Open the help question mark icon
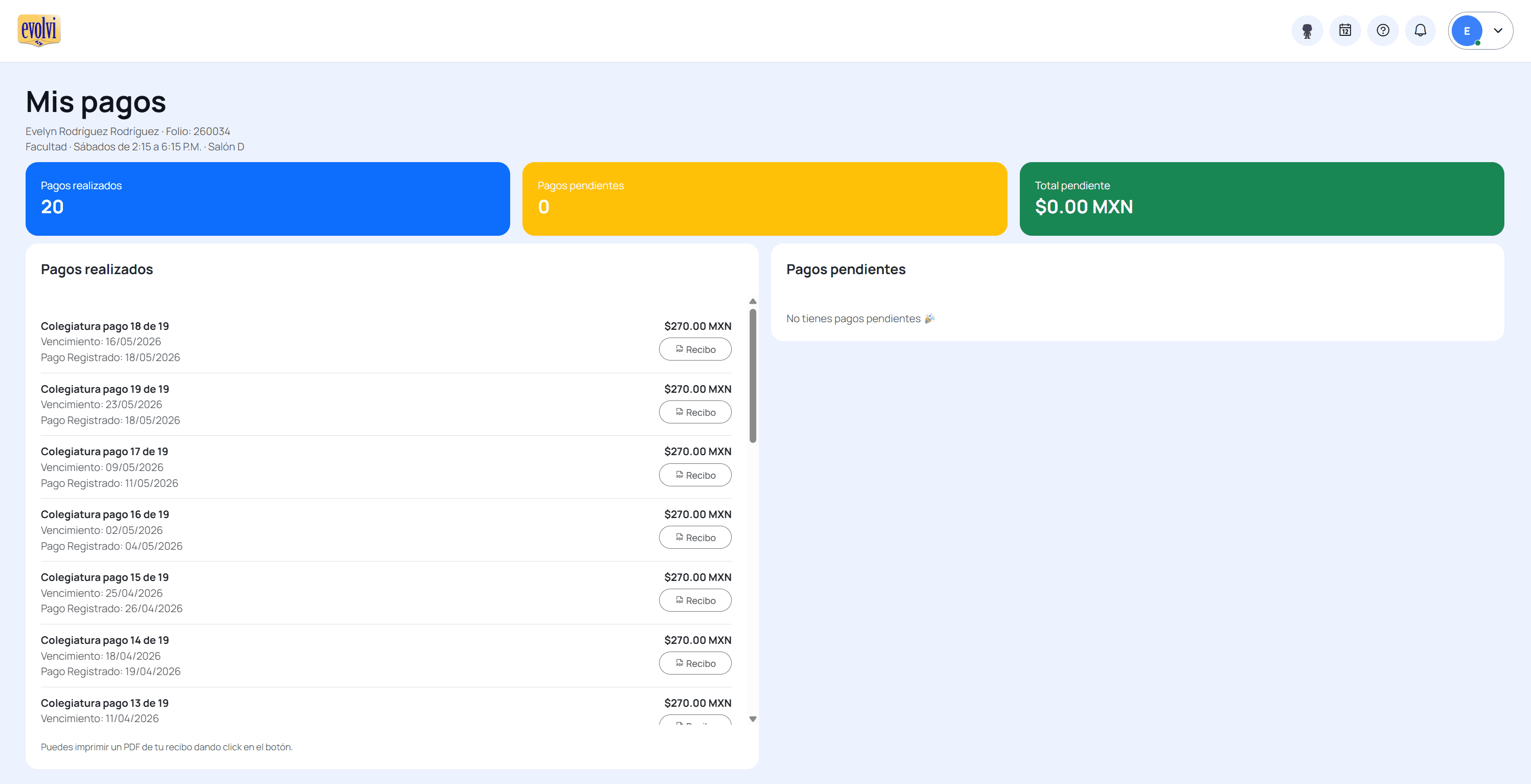The image size is (1531, 784). point(1383,30)
